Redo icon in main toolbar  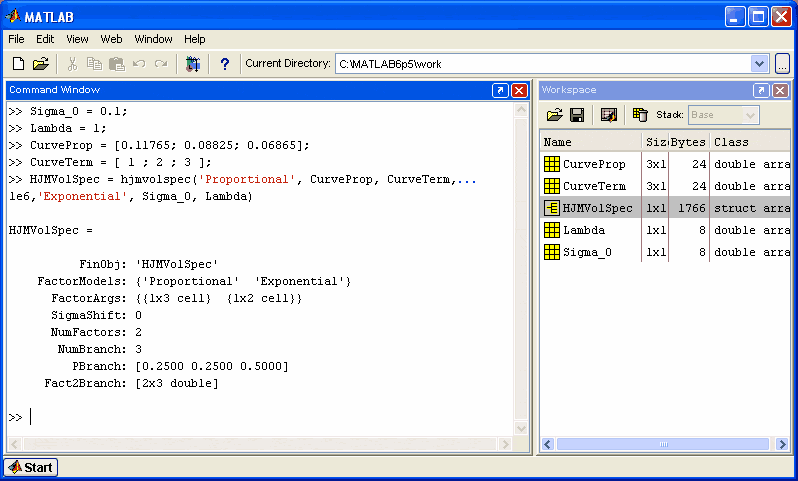pos(161,64)
